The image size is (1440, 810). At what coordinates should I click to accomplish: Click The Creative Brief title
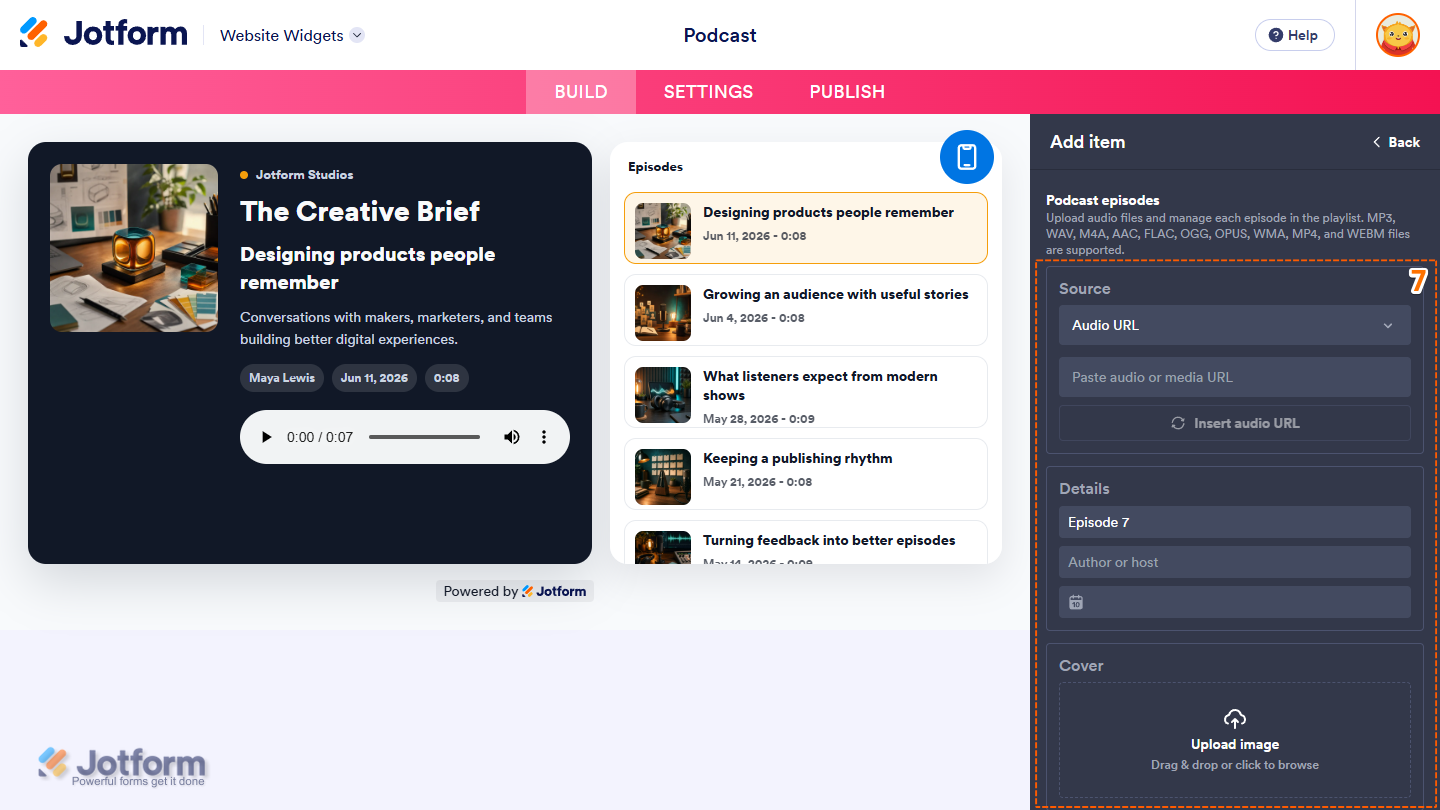point(360,211)
